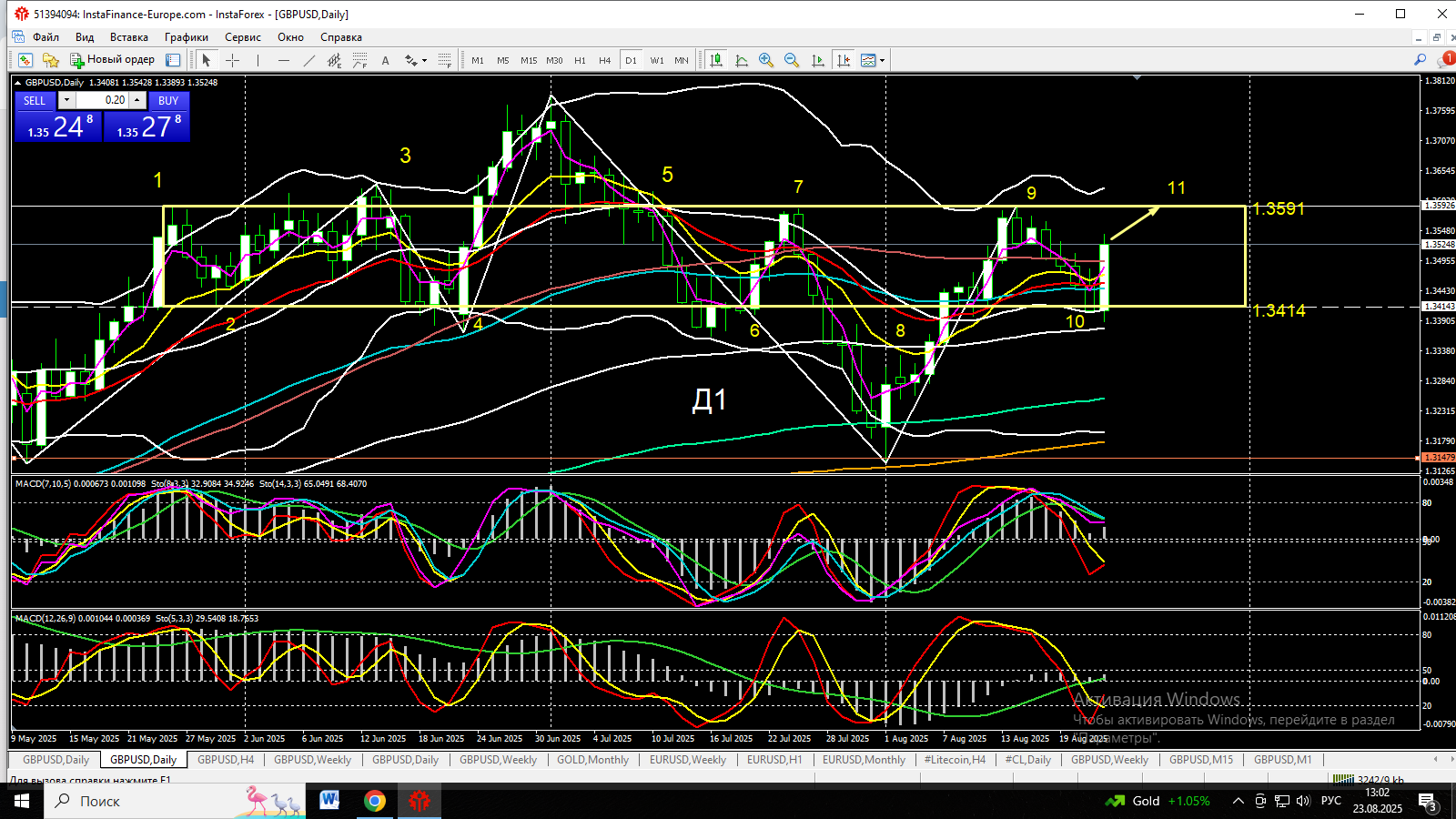Choose the equidistant channel tool

334,60
